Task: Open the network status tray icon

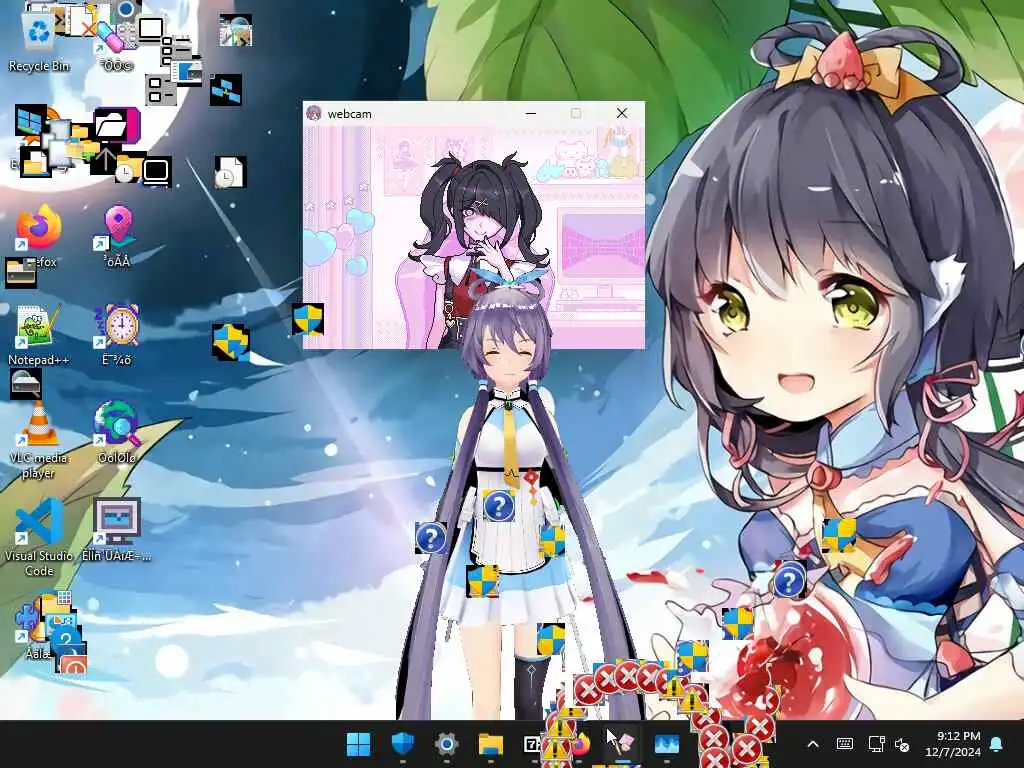Action: [876, 744]
